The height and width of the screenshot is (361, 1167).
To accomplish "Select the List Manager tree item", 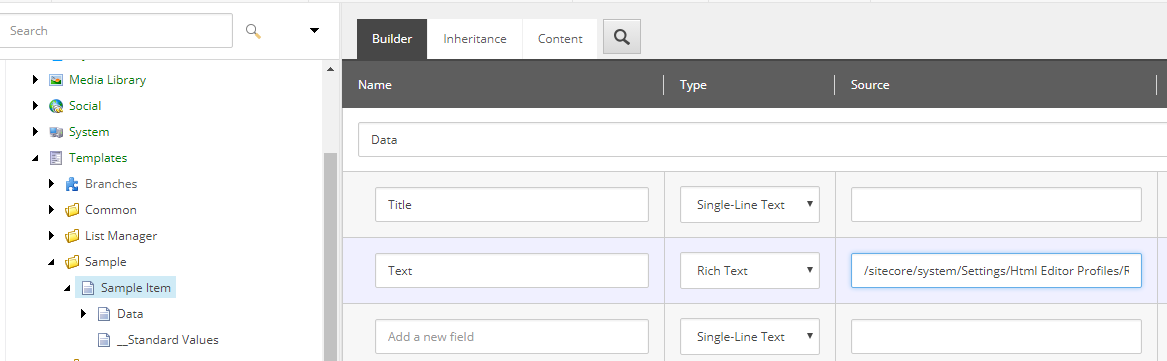I will [x=121, y=236].
